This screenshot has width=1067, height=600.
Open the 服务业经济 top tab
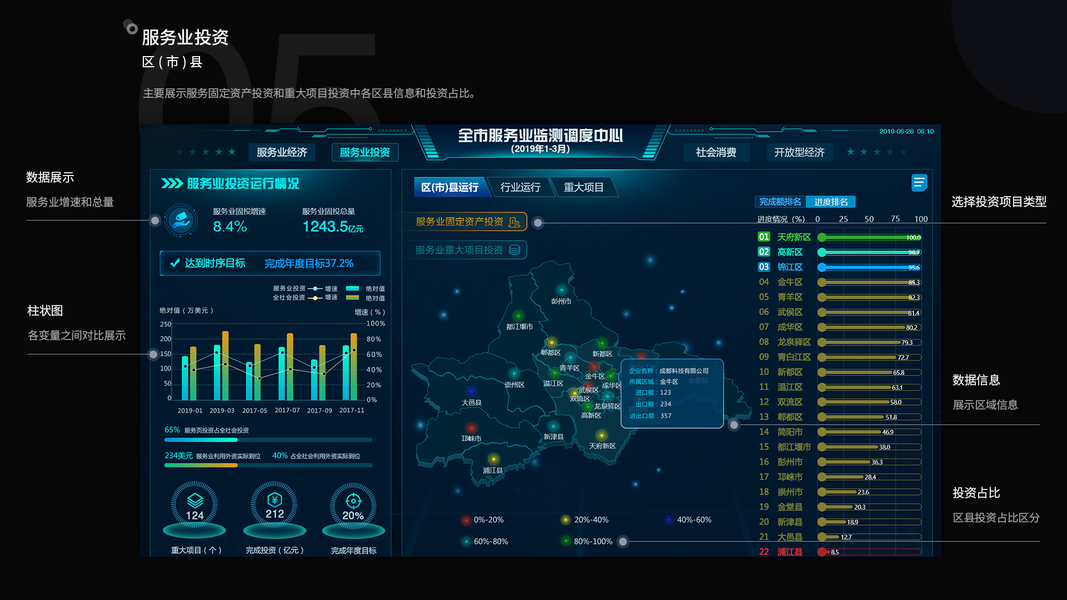pos(282,152)
